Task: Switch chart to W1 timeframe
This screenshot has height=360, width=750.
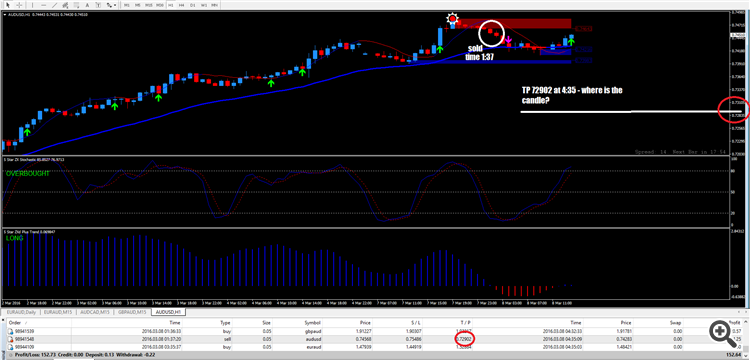Action: click(204, 5)
